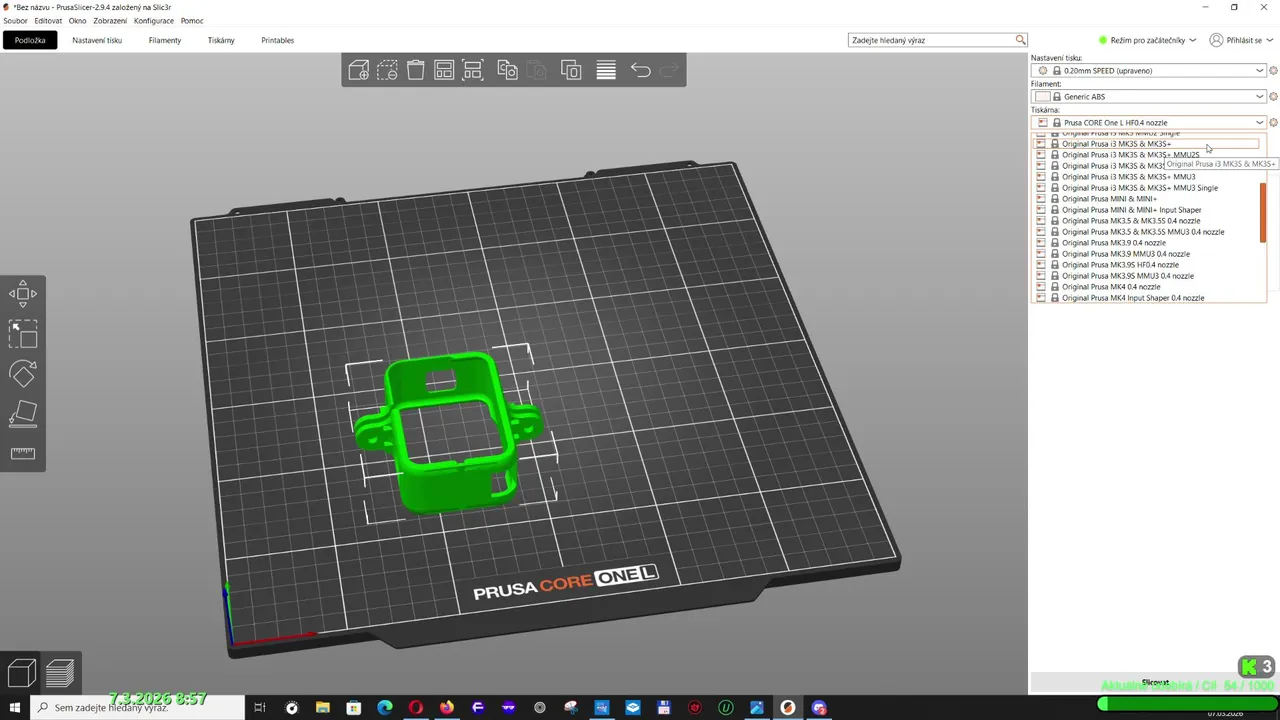Switch to layers preview view icon
The height and width of the screenshot is (720, 1280).
(60, 673)
